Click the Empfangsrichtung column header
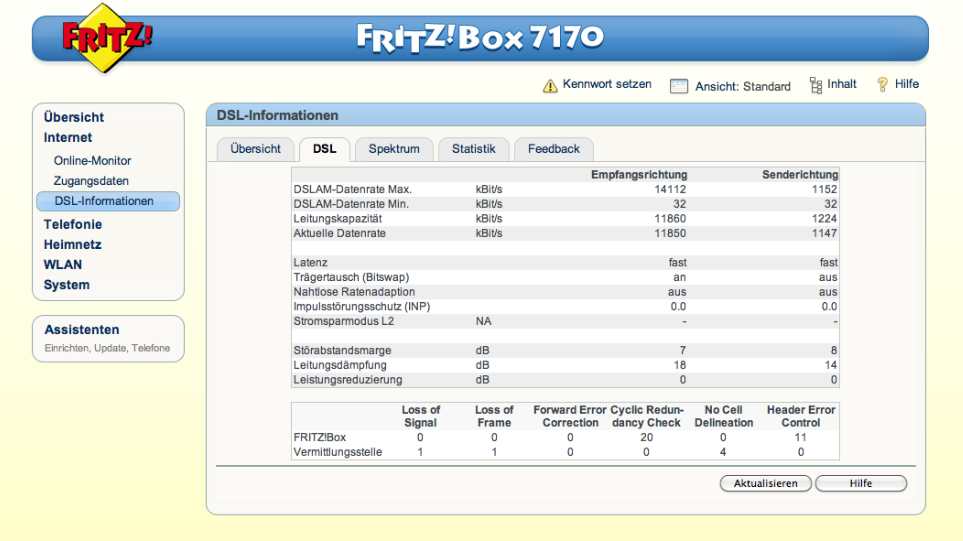Viewport: 963px width, 541px height. (639, 175)
